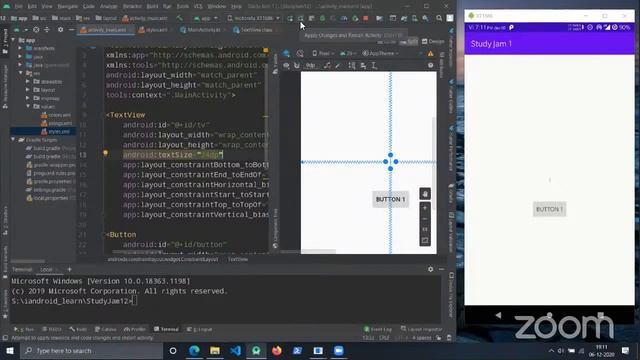
Task: Click the zoom to fit screen icon
Action: [x=425, y=240]
